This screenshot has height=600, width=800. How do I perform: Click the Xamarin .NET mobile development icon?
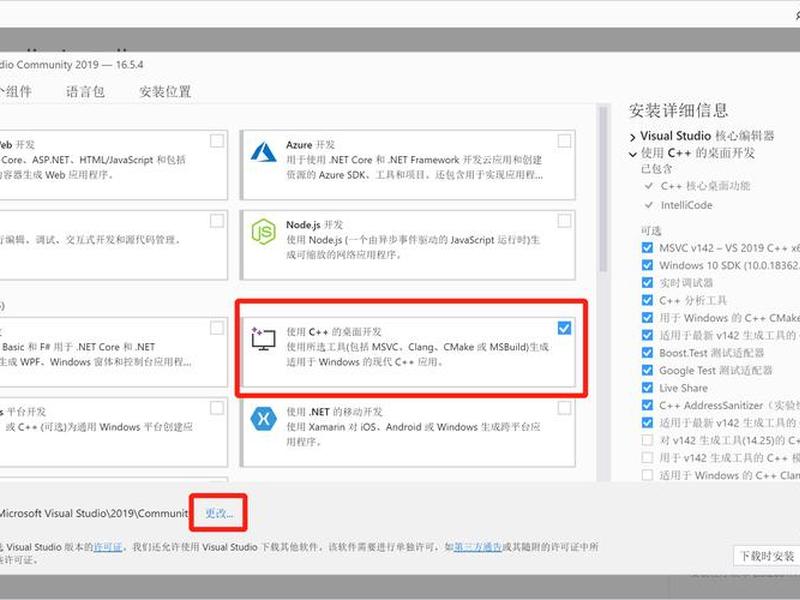(x=263, y=419)
